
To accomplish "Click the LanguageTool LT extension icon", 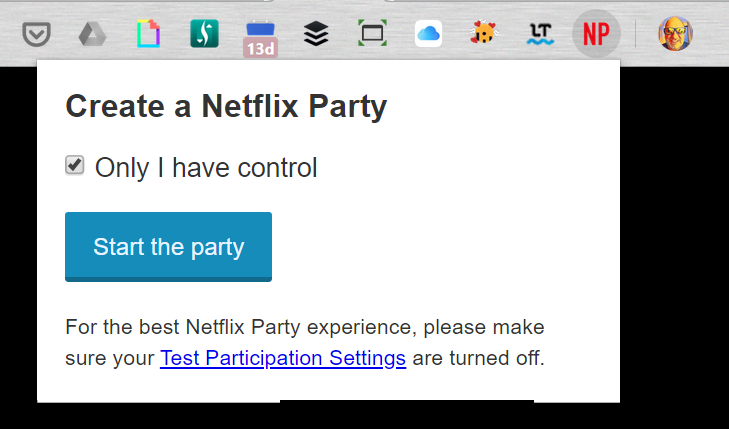I will [x=540, y=34].
